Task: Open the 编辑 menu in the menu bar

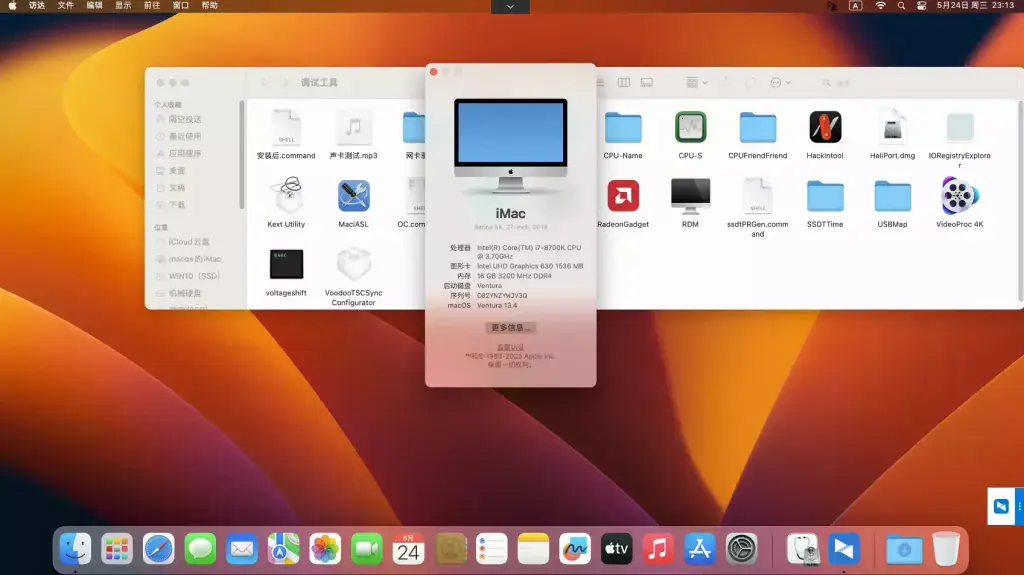Action: [94, 5]
